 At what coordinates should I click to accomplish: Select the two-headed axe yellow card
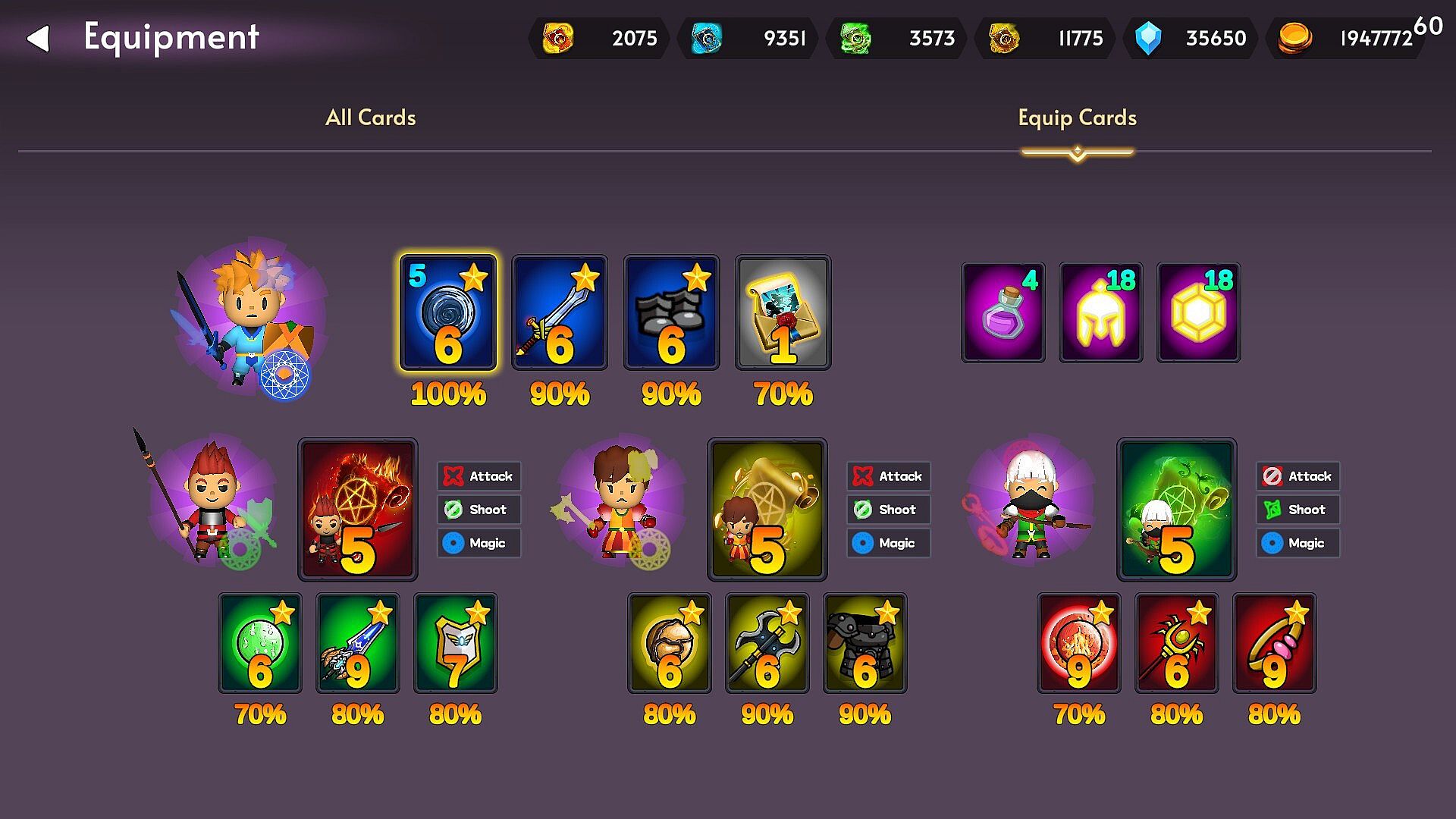coord(767,643)
